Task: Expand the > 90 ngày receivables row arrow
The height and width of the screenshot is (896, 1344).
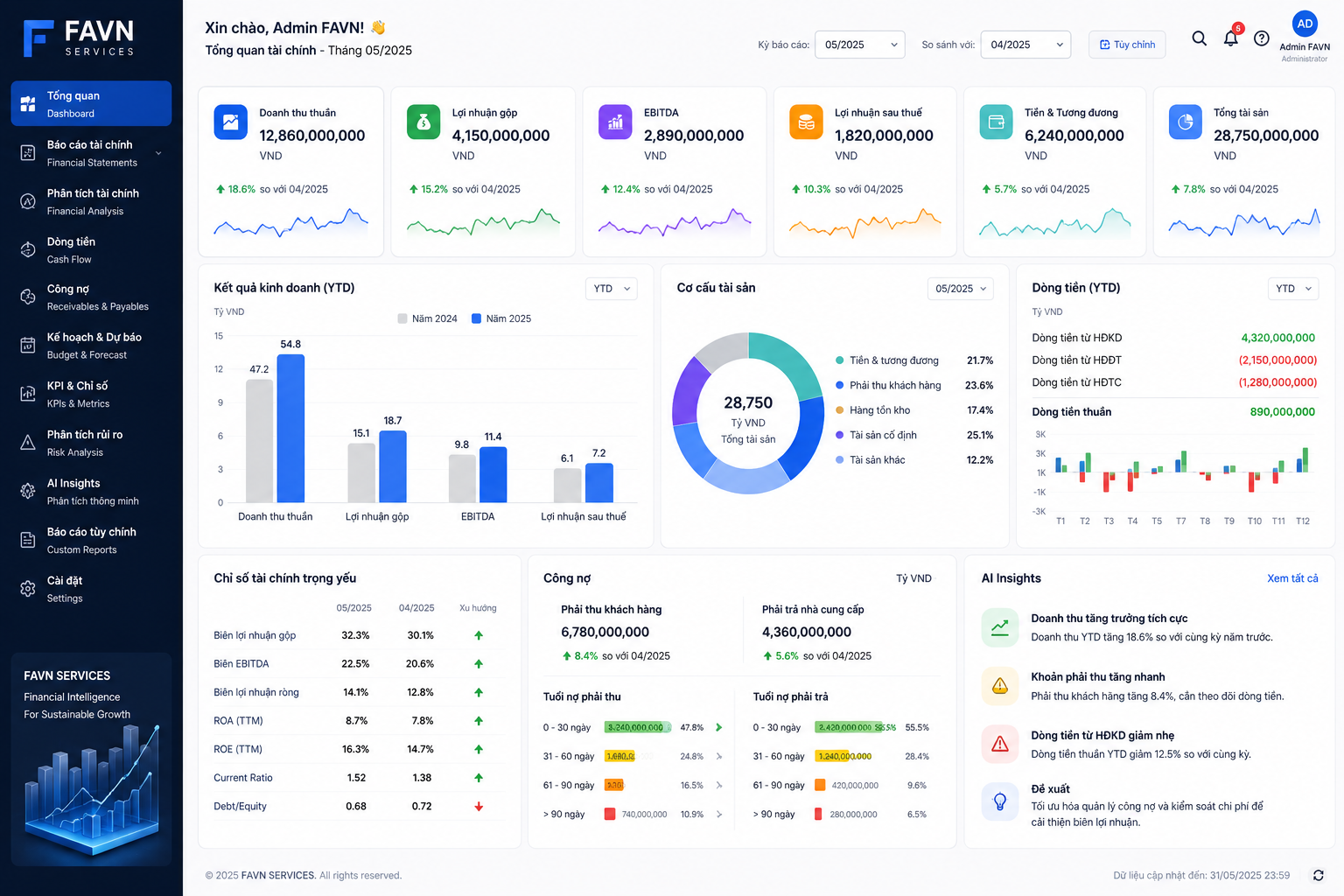Action: [x=719, y=814]
